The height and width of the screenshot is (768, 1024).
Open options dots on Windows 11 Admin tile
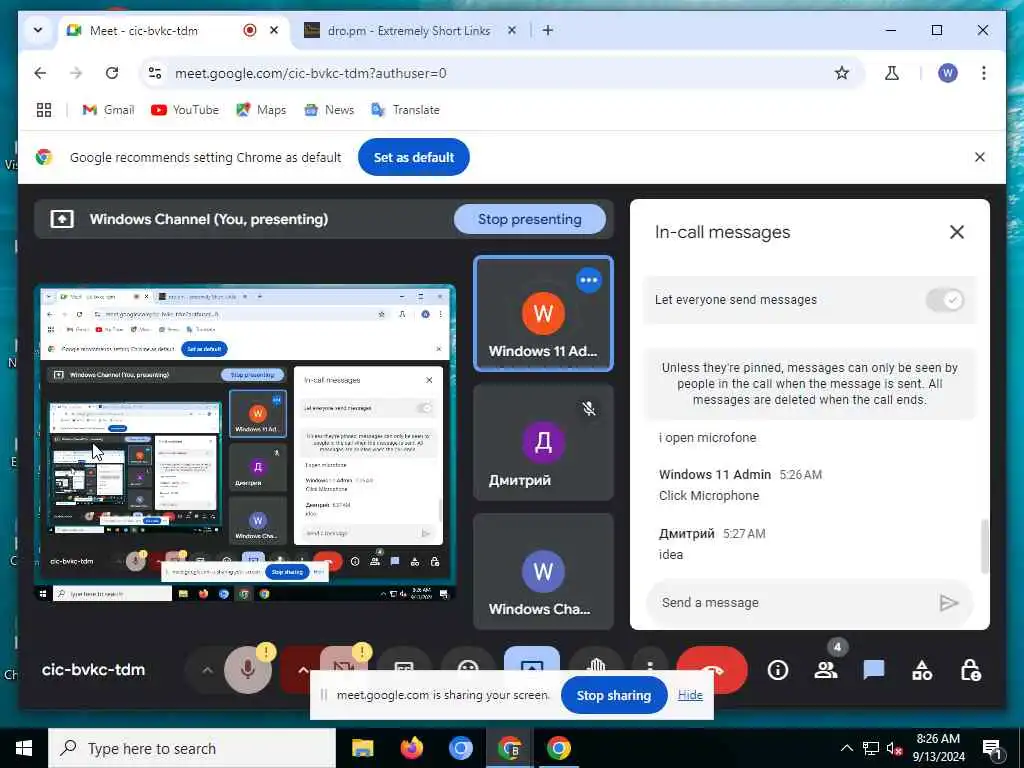coord(588,280)
